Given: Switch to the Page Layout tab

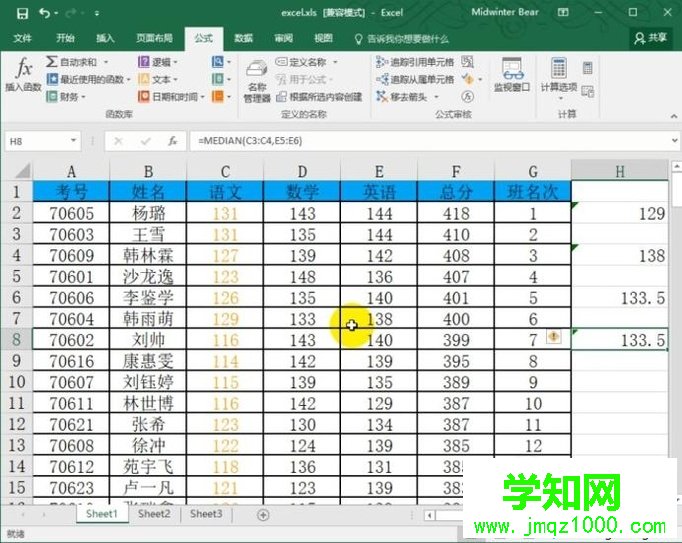Looking at the screenshot, I should (154, 38).
